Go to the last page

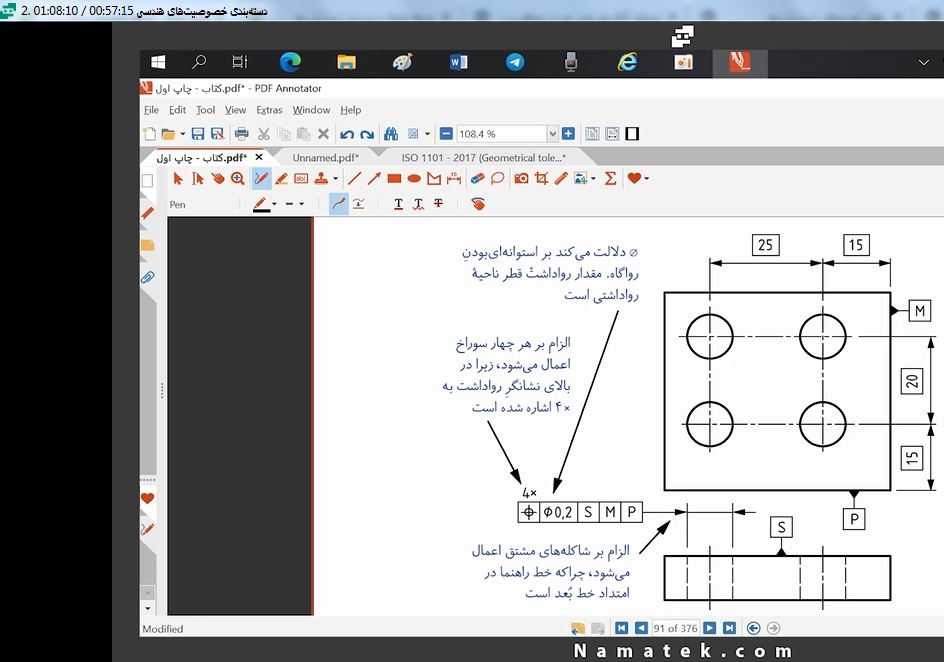point(729,628)
